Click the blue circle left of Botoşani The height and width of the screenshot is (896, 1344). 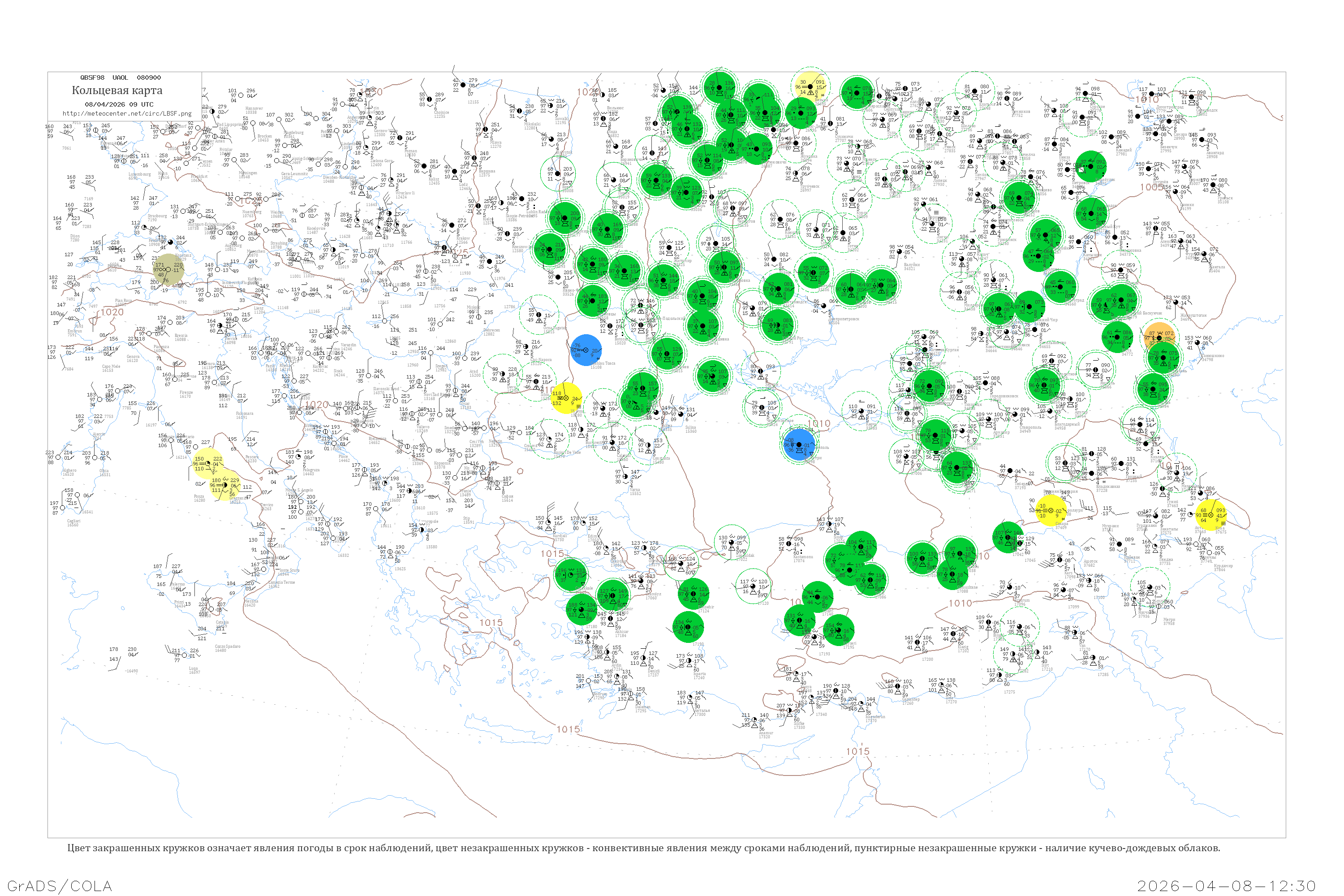coord(586,350)
